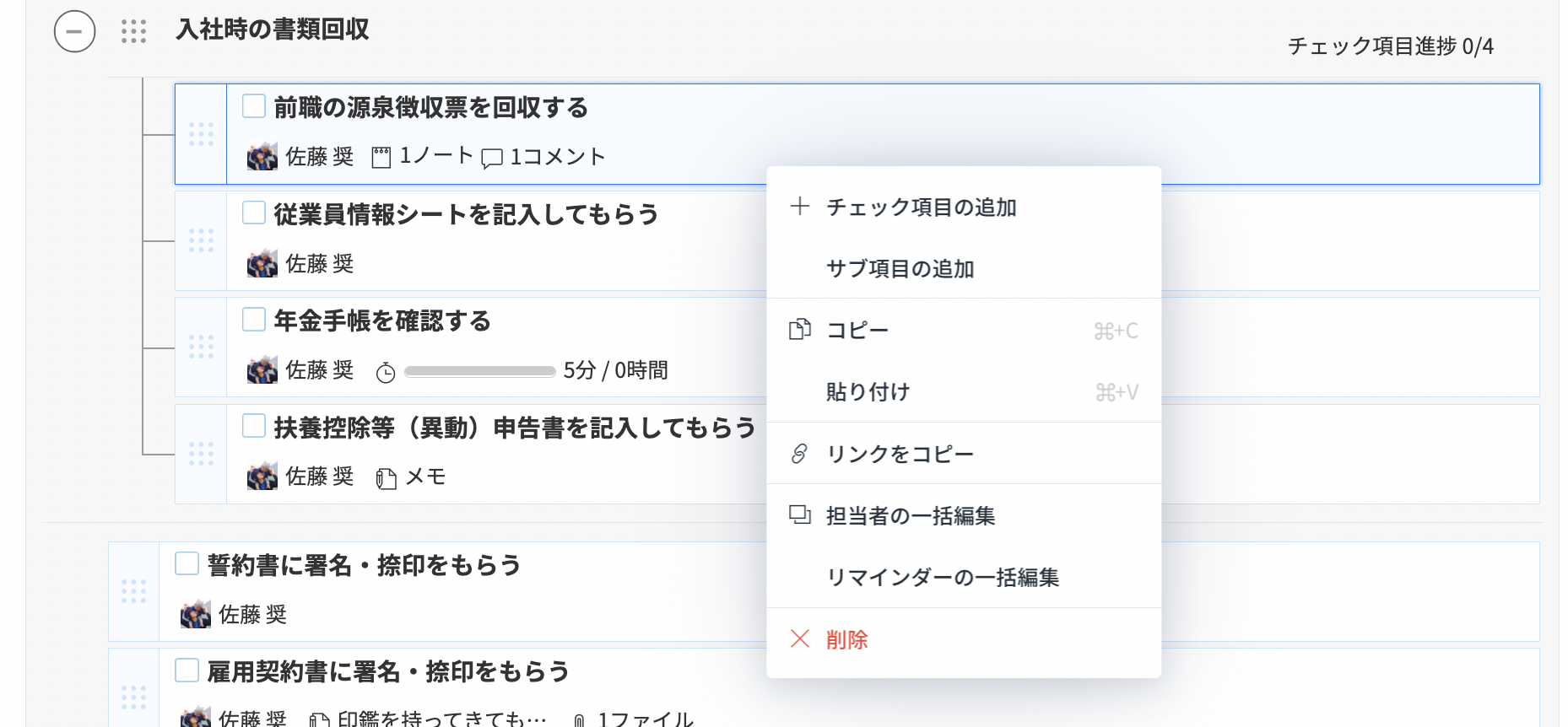This screenshot has height=727, width=1568.
Task: Open the 1ノート note icon
Action: pos(381,158)
